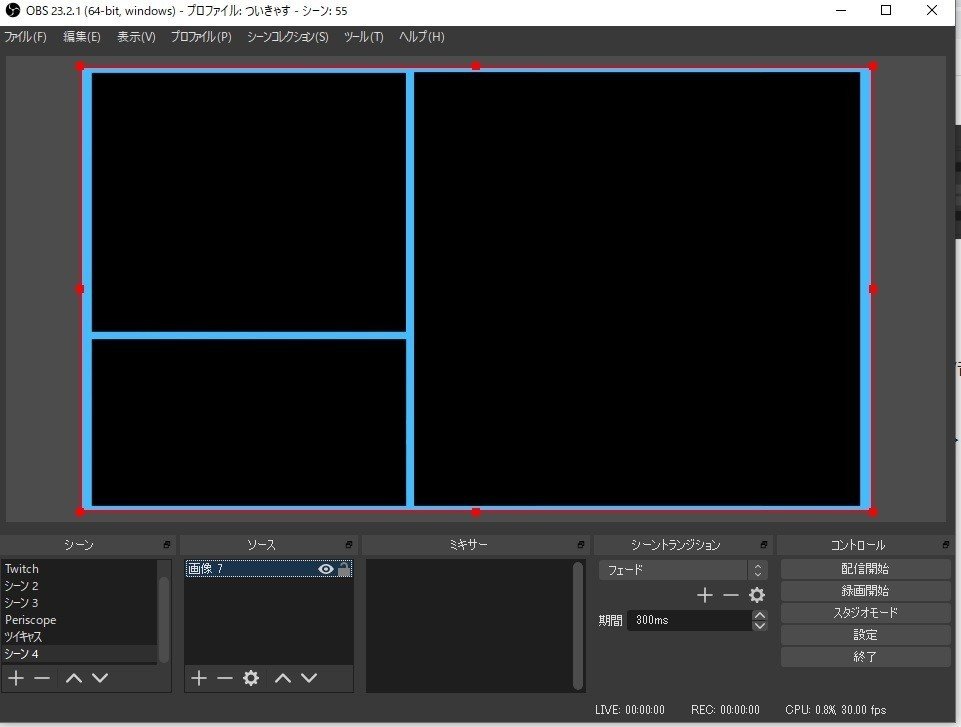
Task: Add a scene transition with plus icon
Action: (705, 595)
